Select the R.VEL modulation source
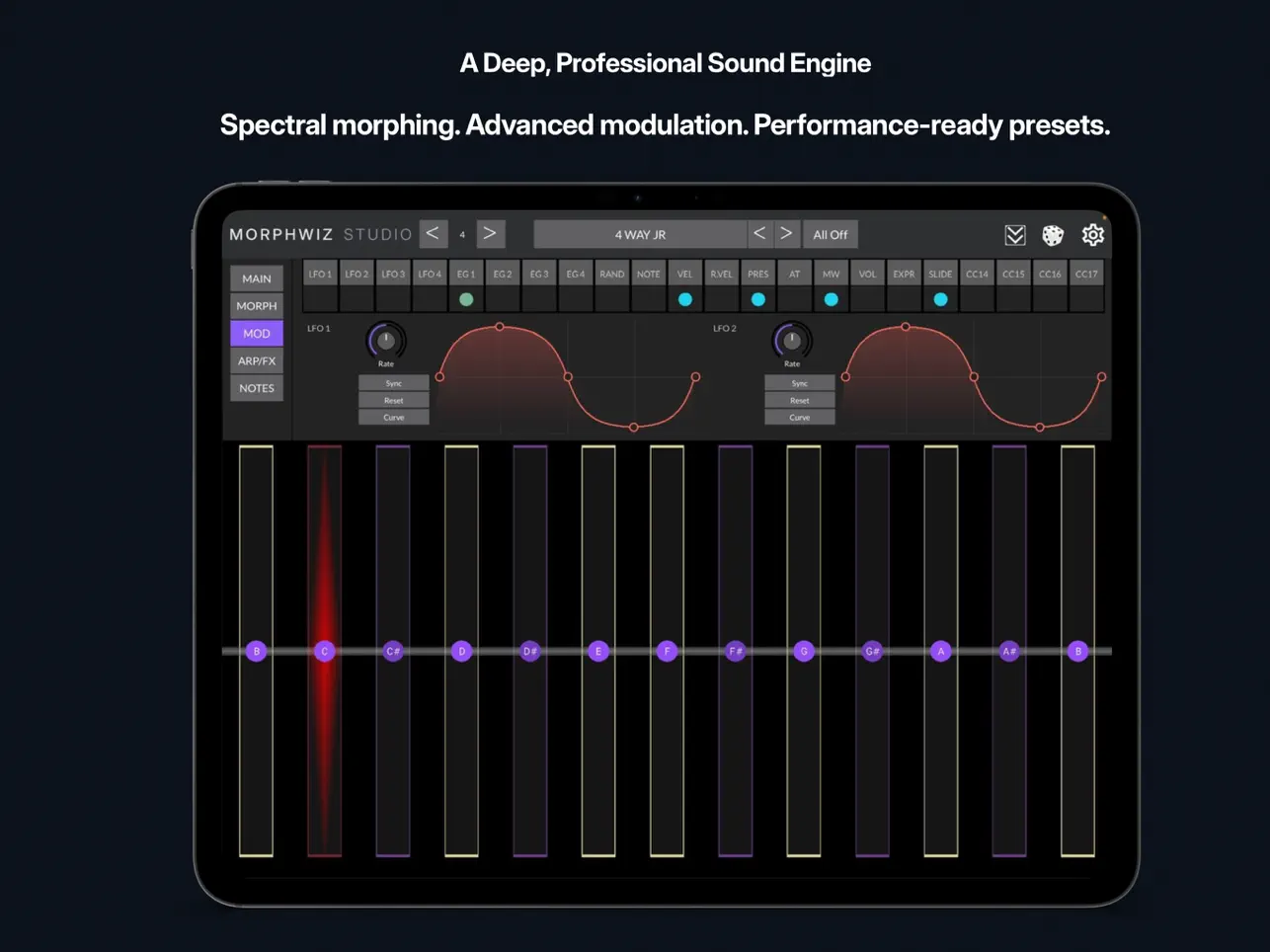This screenshot has width=1270, height=952. [722, 274]
